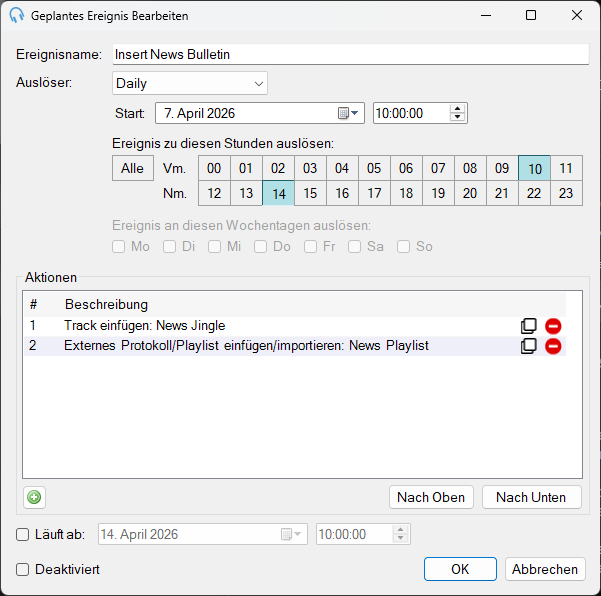Screen dimensions: 601x596
Task: Select the Track einfügen: News Jingle row
Action: 295,326
